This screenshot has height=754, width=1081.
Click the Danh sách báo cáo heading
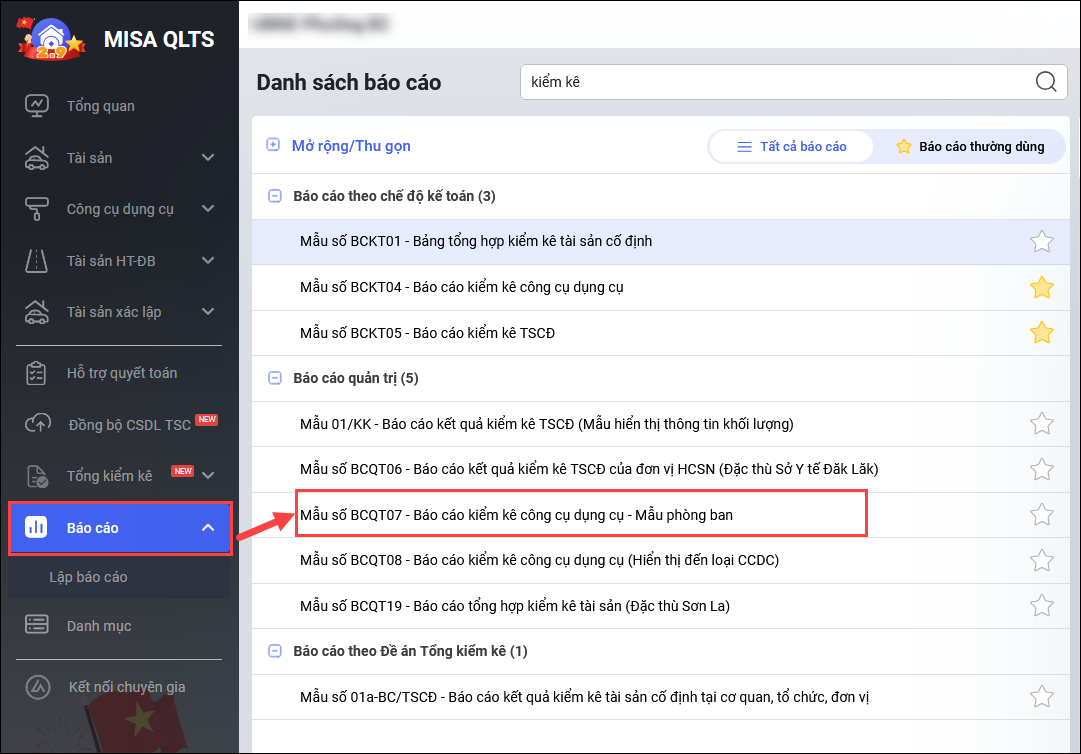349,83
